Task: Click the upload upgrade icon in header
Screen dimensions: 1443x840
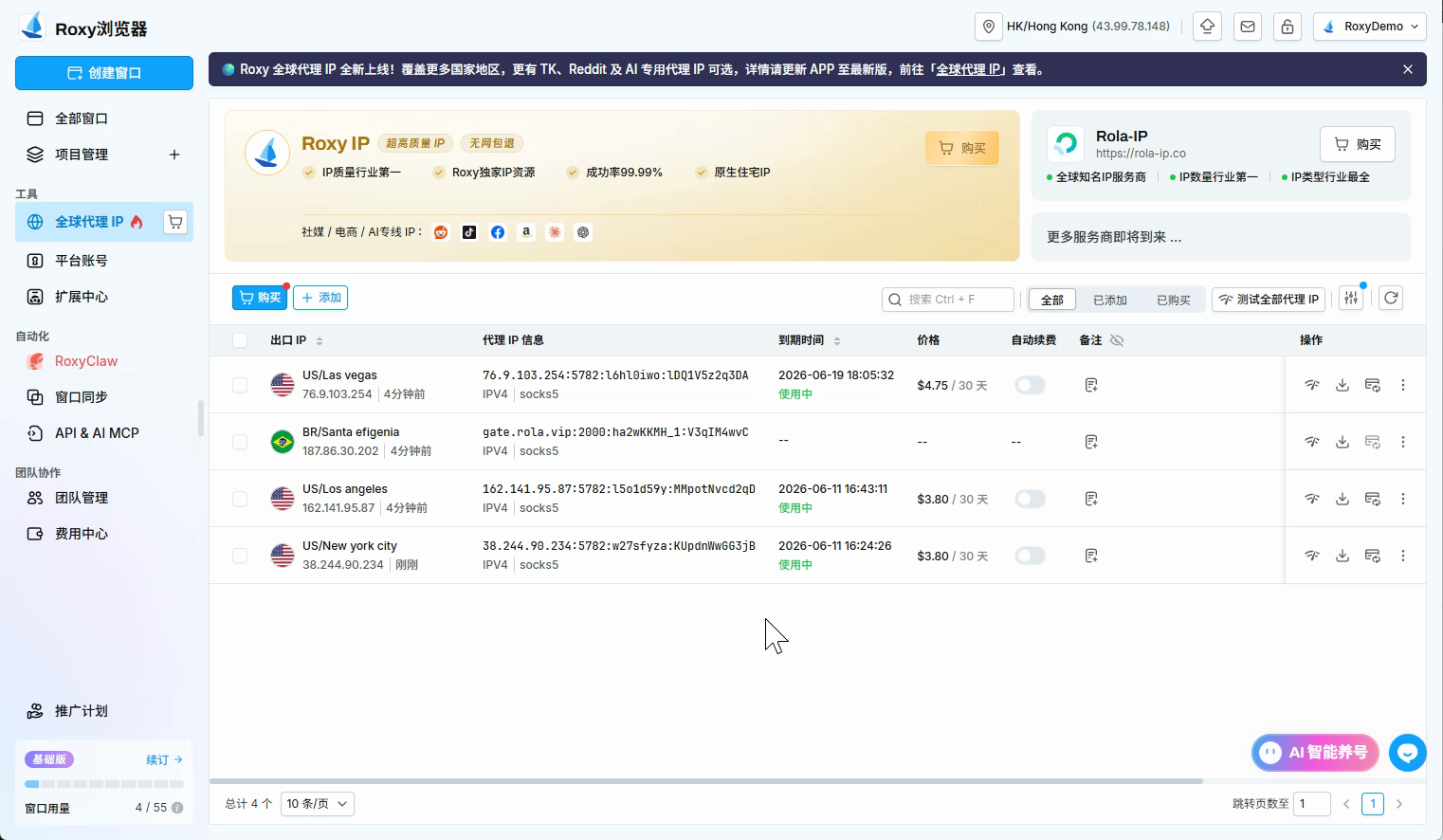Action: point(1208,27)
